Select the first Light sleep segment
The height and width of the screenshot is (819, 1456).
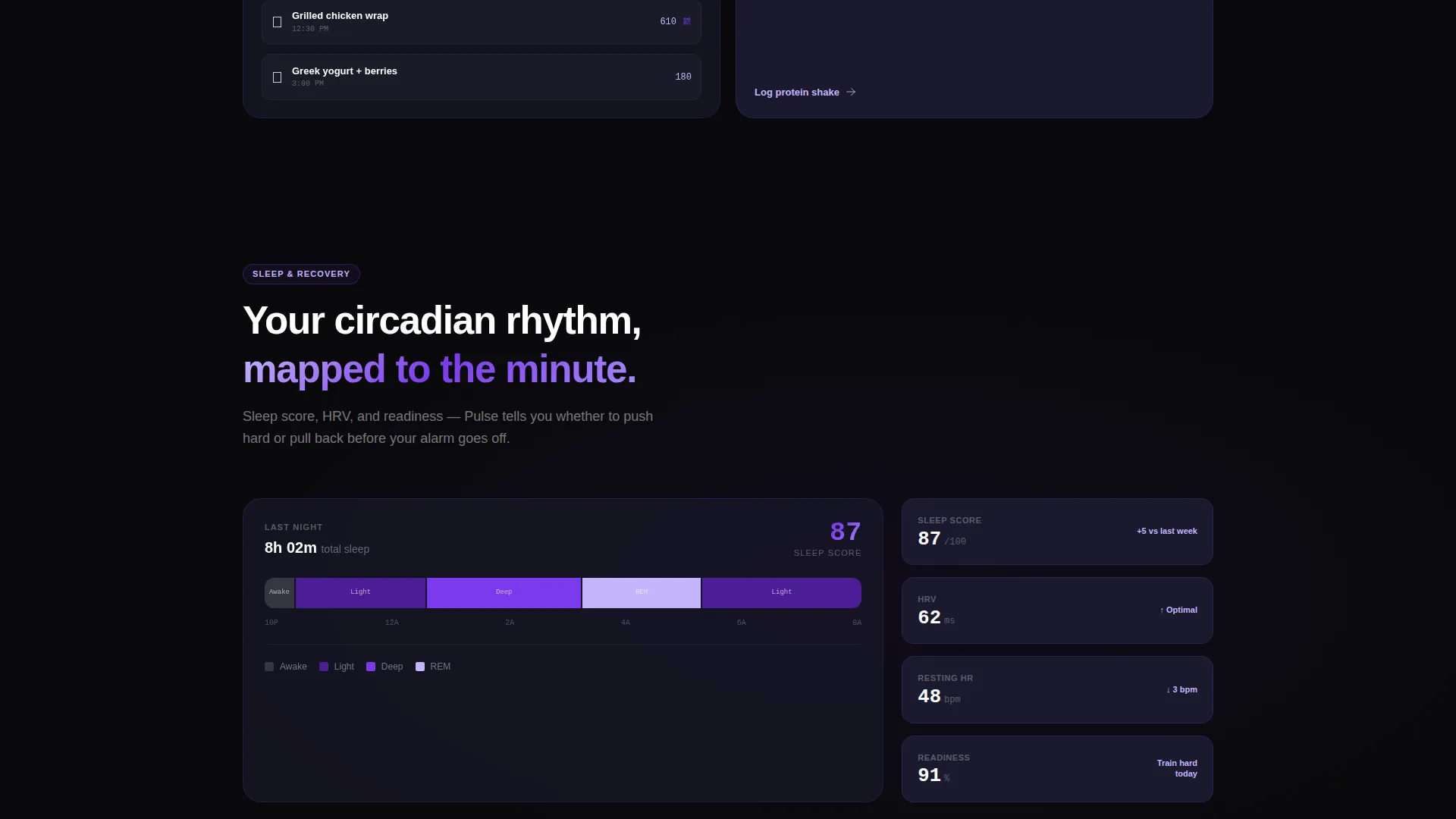coord(360,593)
